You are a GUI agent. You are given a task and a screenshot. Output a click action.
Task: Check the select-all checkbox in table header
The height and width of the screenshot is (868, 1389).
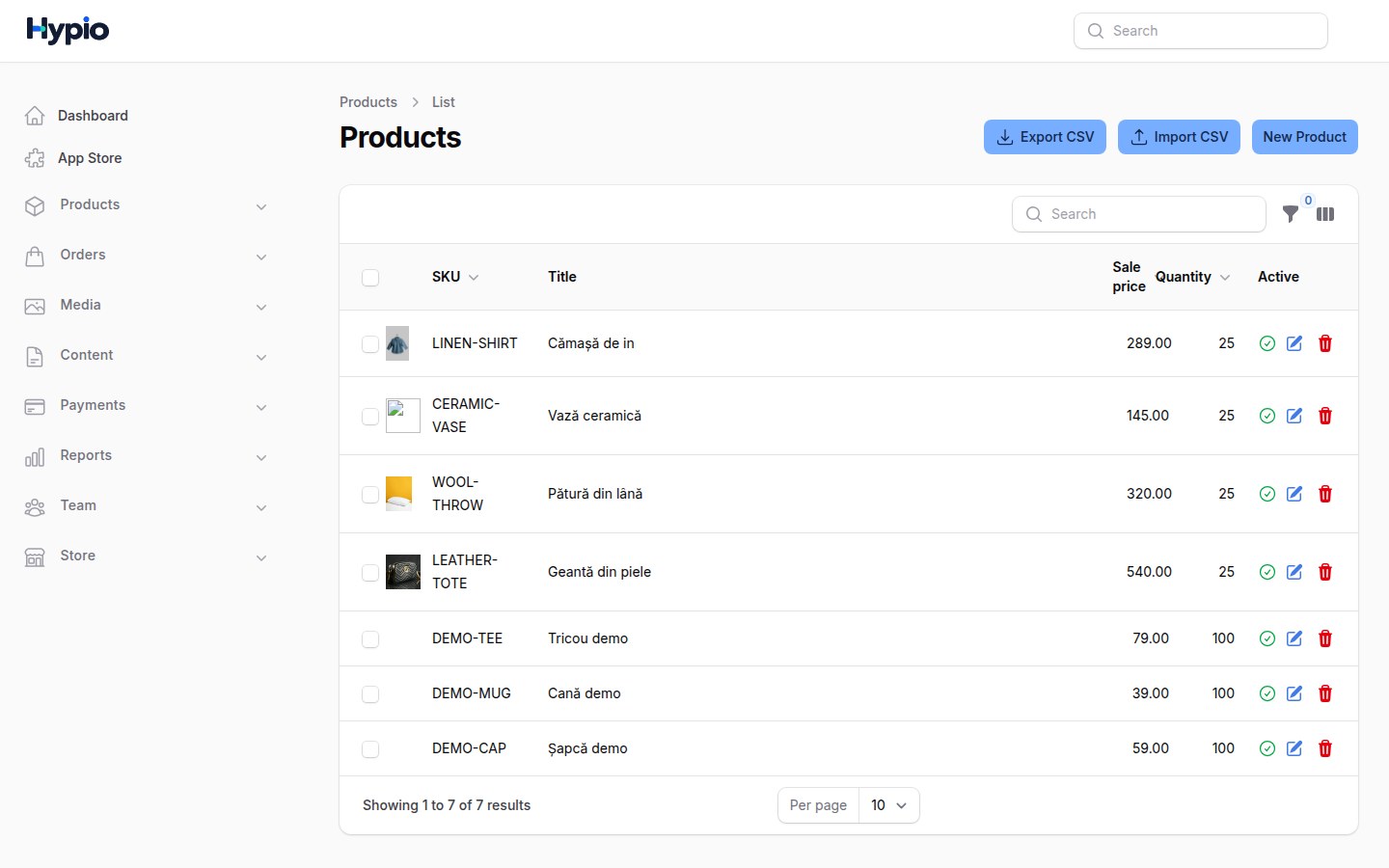tap(370, 278)
